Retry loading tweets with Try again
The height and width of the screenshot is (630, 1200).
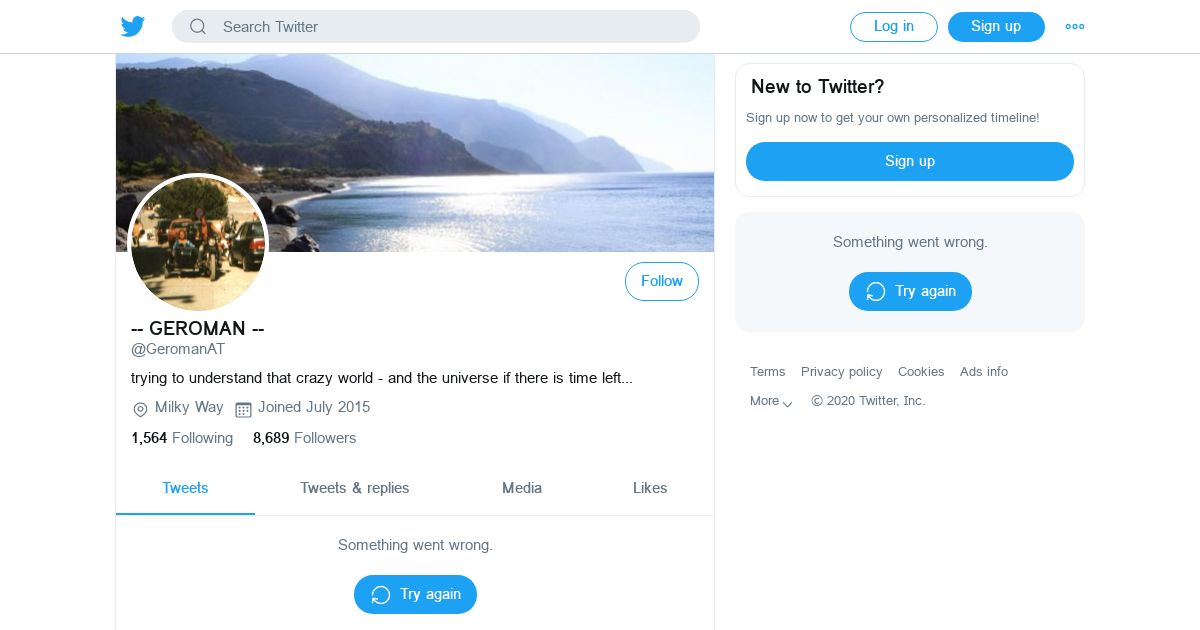(415, 594)
